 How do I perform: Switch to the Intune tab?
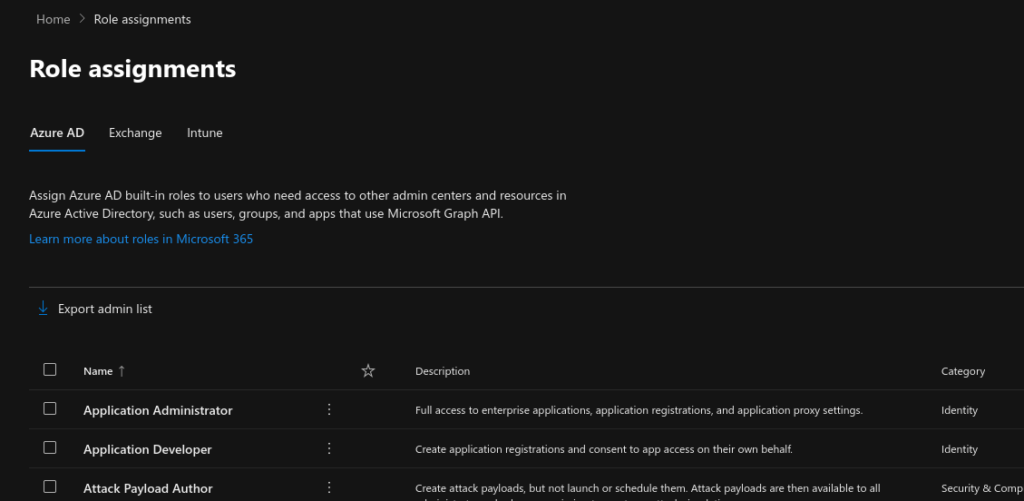tap(204, 133)
